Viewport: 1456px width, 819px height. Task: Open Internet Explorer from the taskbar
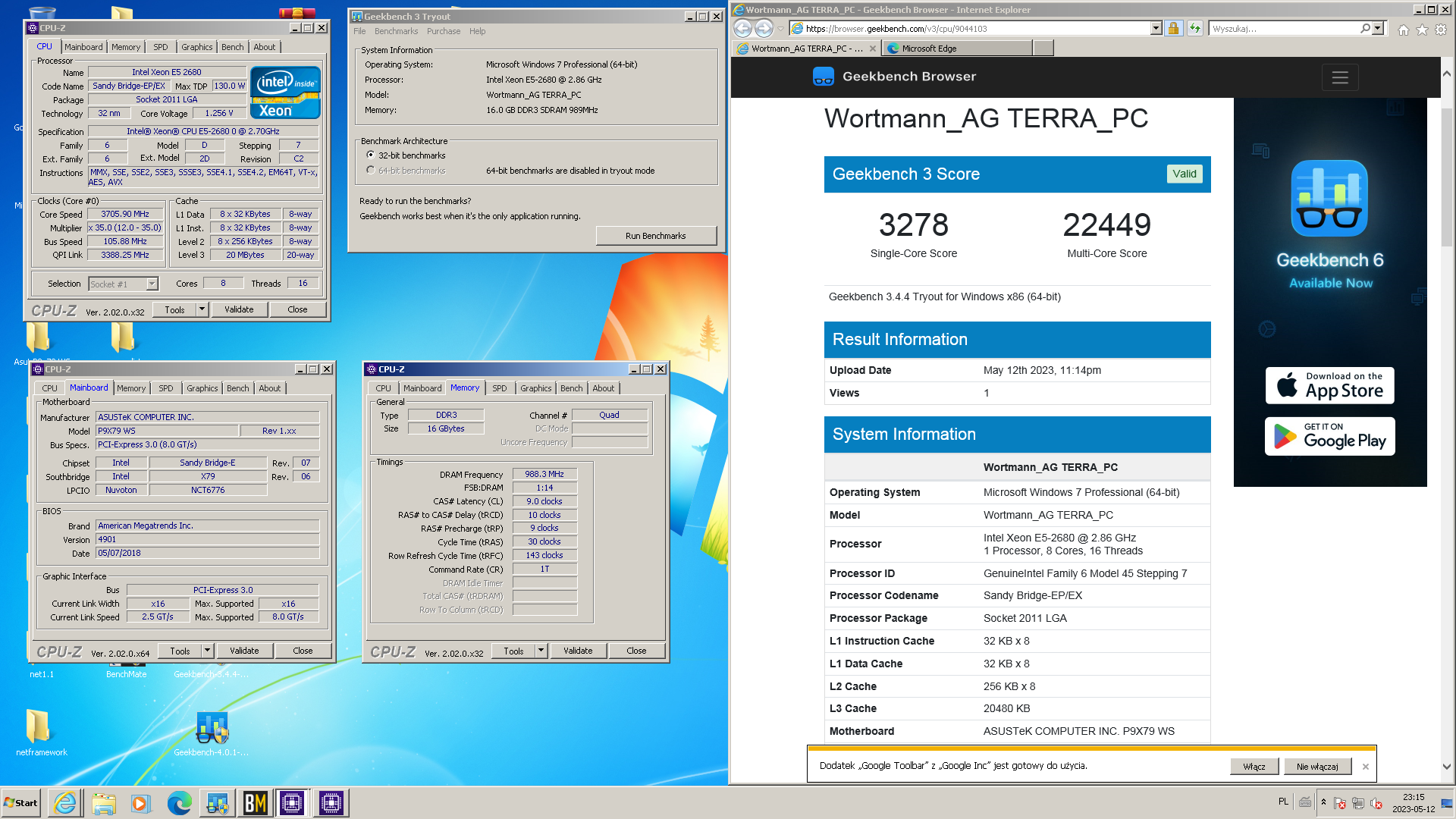pyautogui.click(x=65, y=803)
